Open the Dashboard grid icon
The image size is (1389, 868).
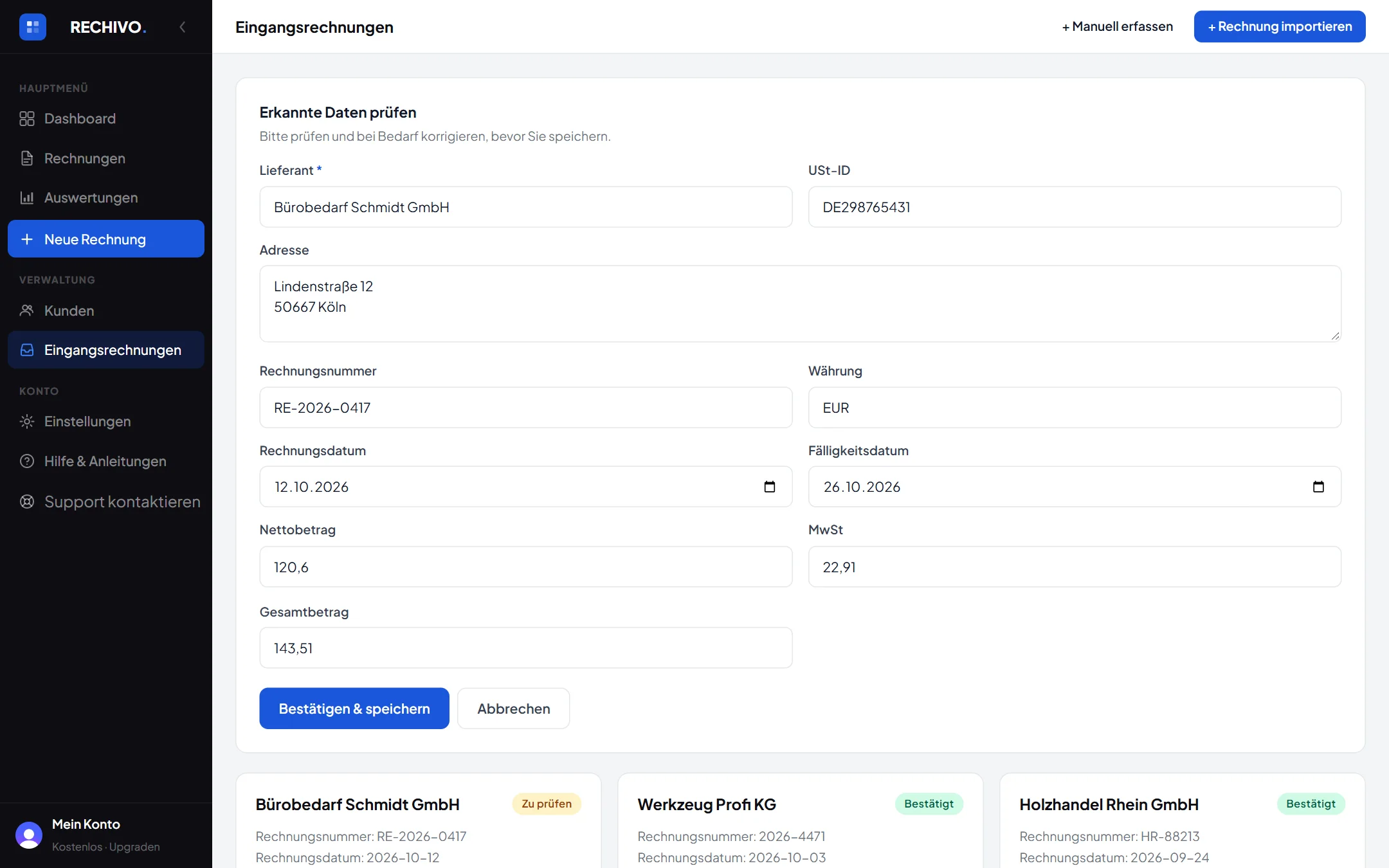click(27, 119)
